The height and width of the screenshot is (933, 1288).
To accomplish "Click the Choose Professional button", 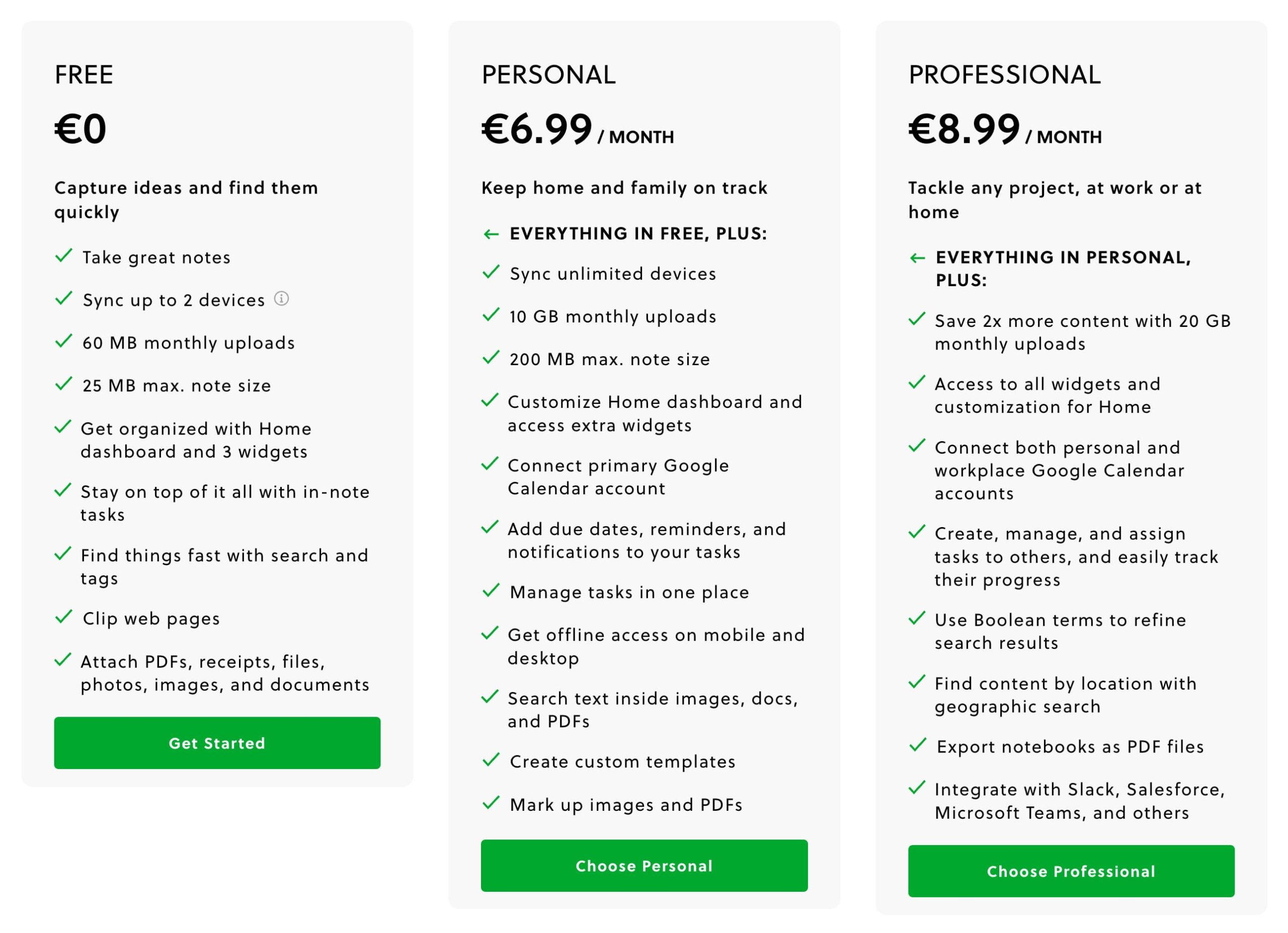I will coord(1071,871).
